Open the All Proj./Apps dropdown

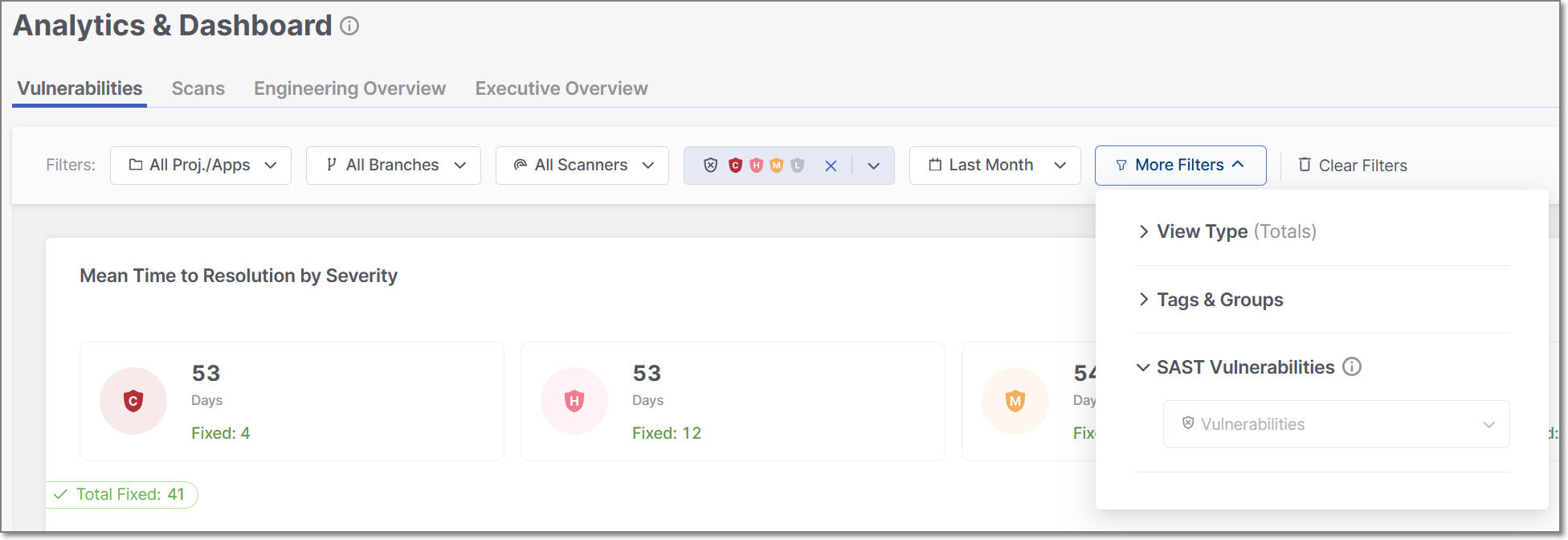(201, 166)
